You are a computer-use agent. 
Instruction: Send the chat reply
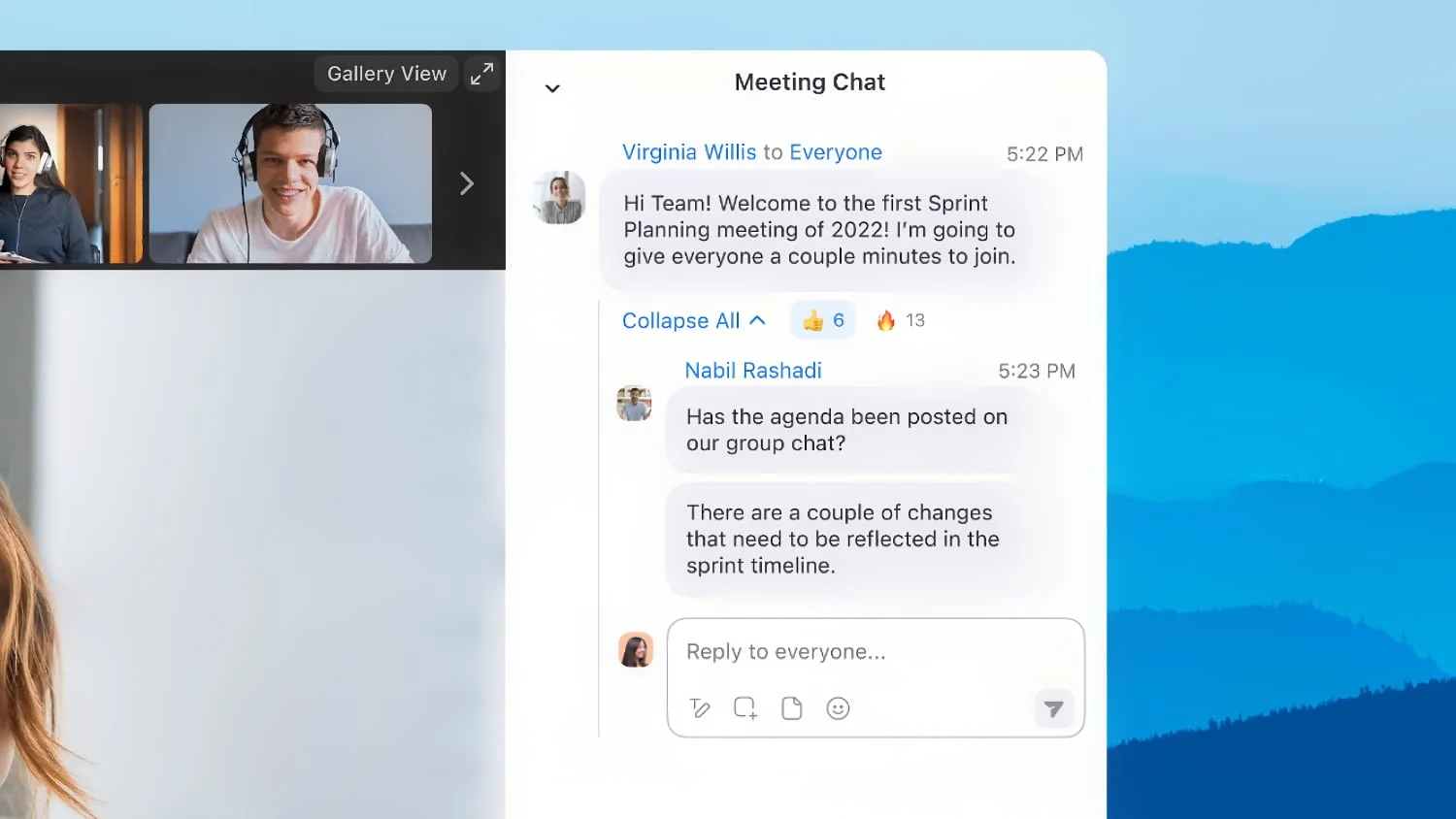pyautogui.click(x=1053, y=709)
